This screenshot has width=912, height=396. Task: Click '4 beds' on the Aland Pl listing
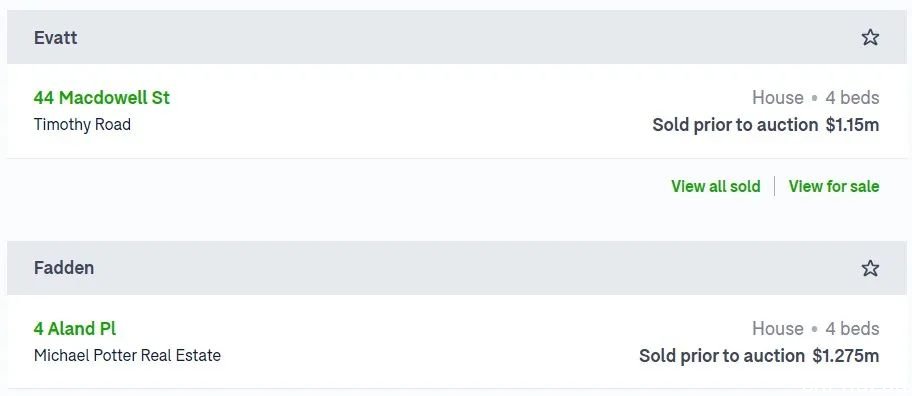click(x=852, y=329)
